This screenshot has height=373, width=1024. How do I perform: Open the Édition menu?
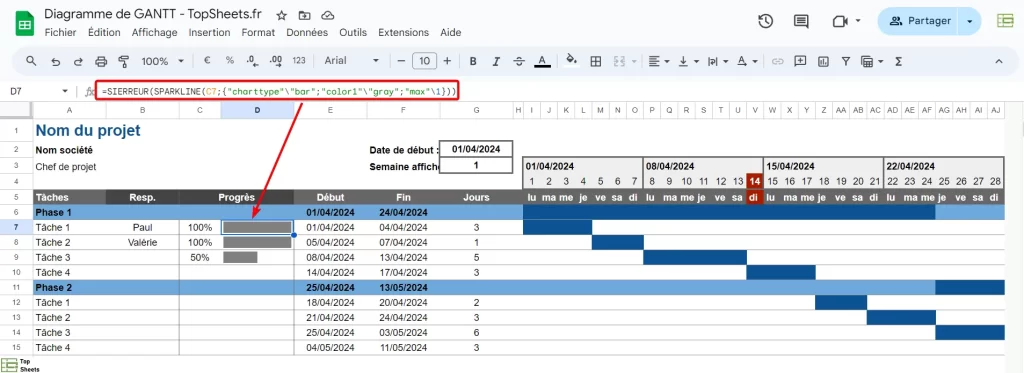(x=104, y=32)
